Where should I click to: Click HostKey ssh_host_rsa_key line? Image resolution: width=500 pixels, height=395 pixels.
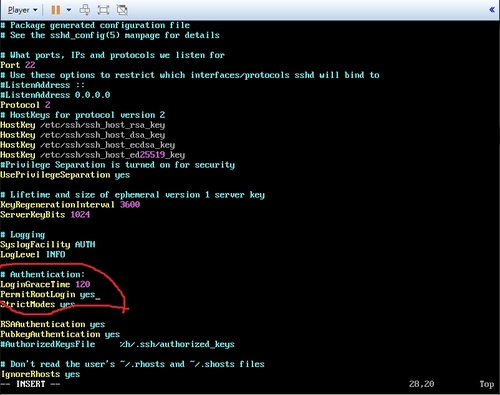pyautogui.click(x=83, y=125)
